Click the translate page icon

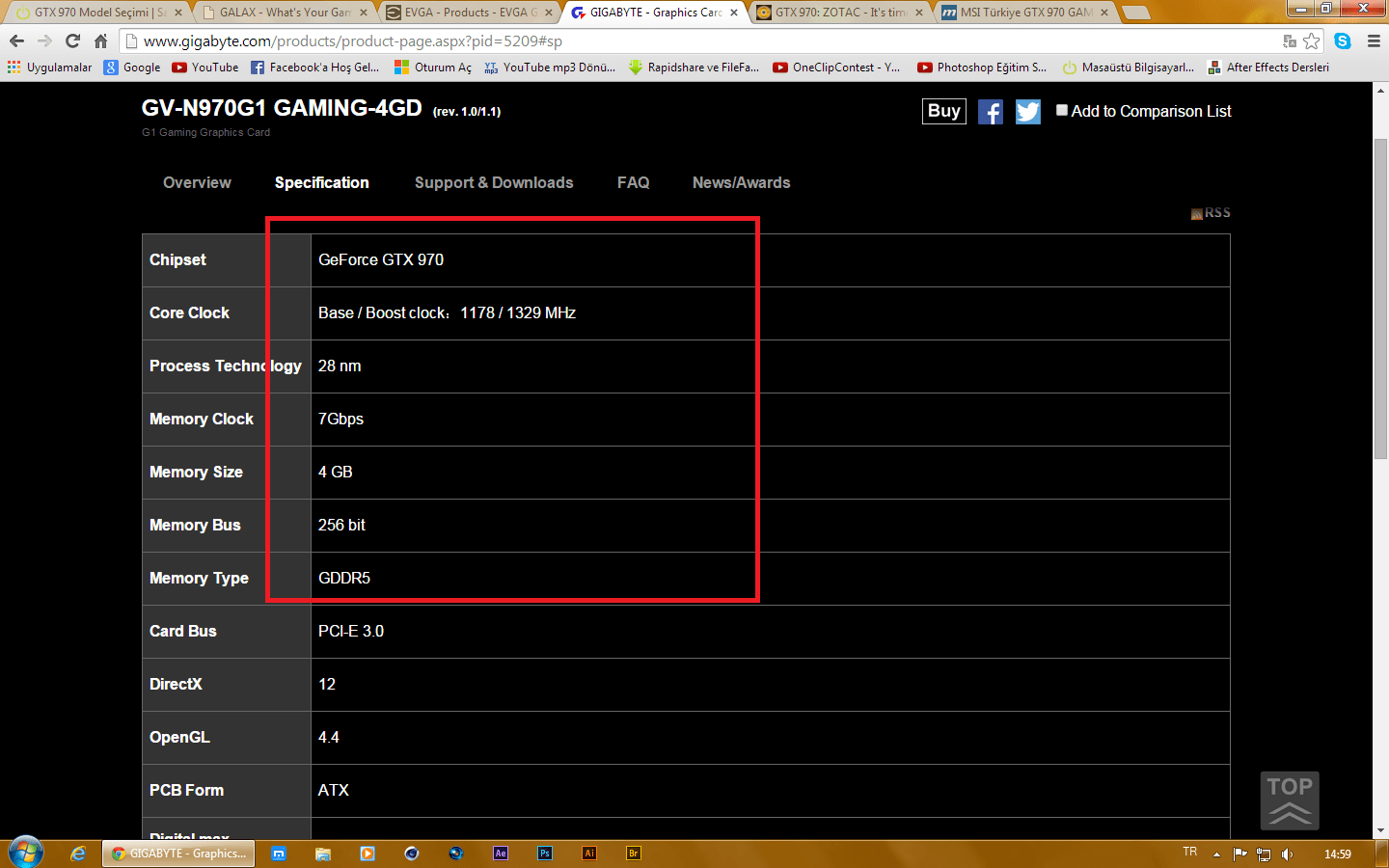[1290, 41]
